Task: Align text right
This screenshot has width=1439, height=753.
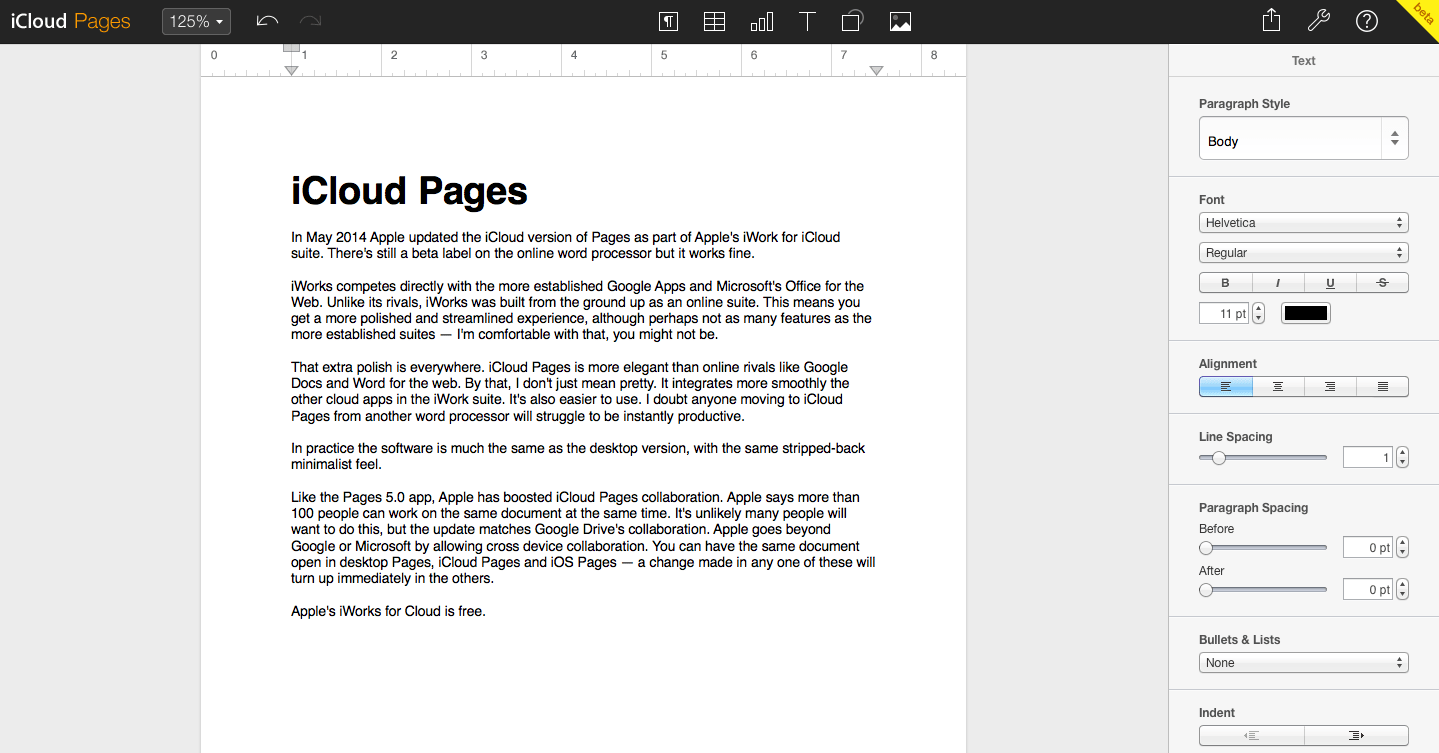Action: point(1330,386)
